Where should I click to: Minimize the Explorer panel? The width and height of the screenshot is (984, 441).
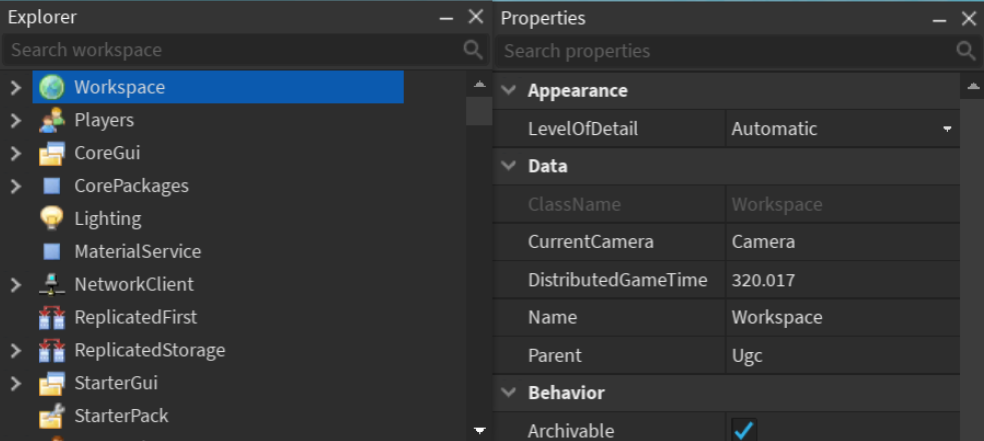pos(446,18)
